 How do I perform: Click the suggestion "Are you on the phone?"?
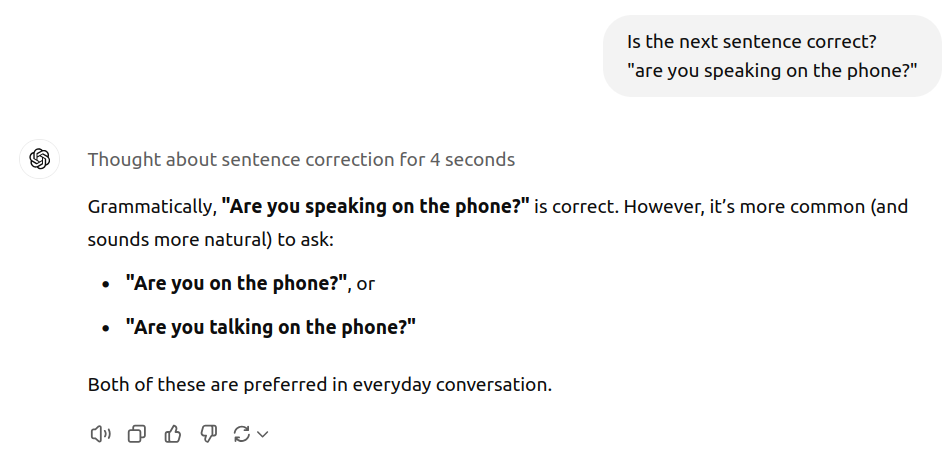point(236,283)
